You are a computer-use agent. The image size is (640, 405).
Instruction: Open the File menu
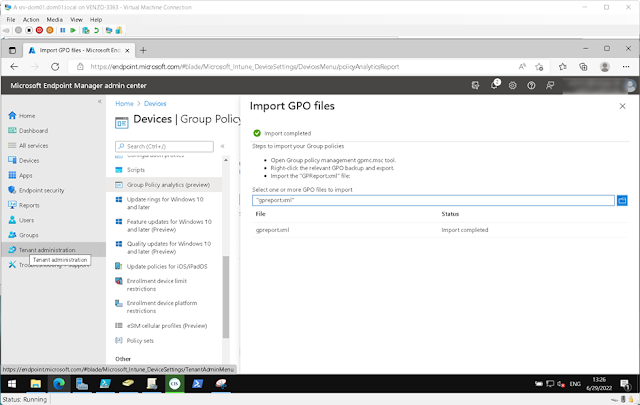pos(11,20)
